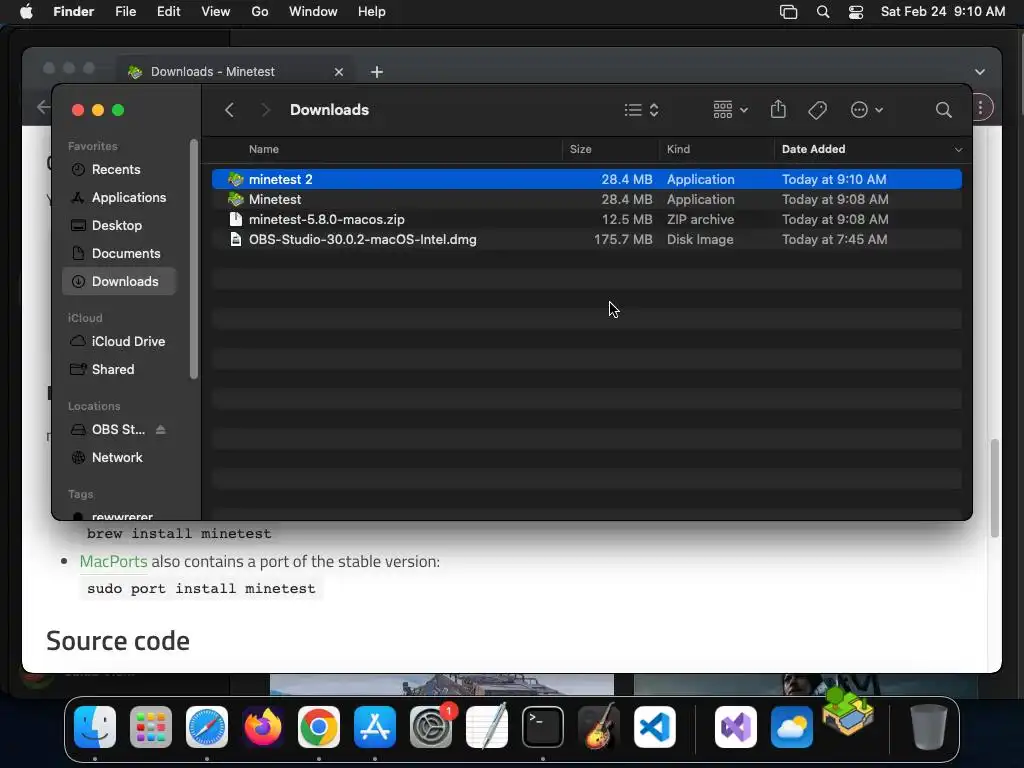Go back in Finder Downloads window
Image resolution: width=1024 pixels, height=768 pixels.
[229, 110]
